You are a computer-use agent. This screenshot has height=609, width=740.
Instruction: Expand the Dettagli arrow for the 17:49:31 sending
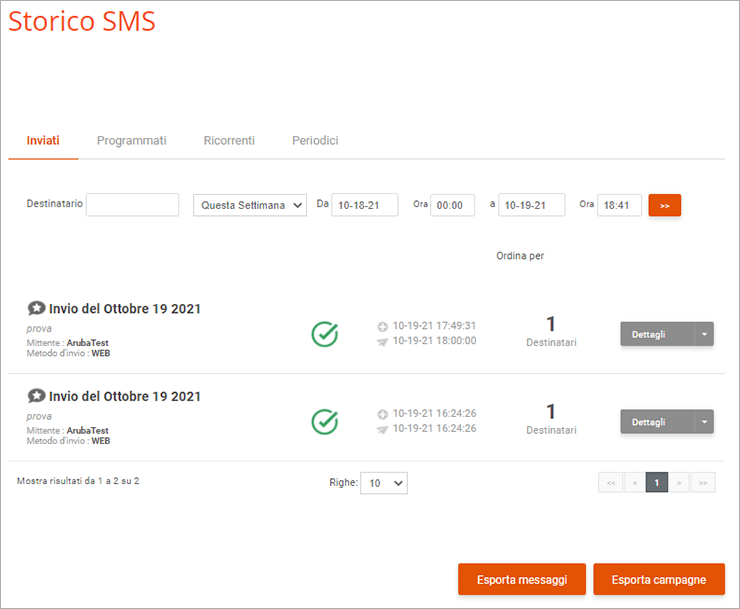[x=704, y=334]
